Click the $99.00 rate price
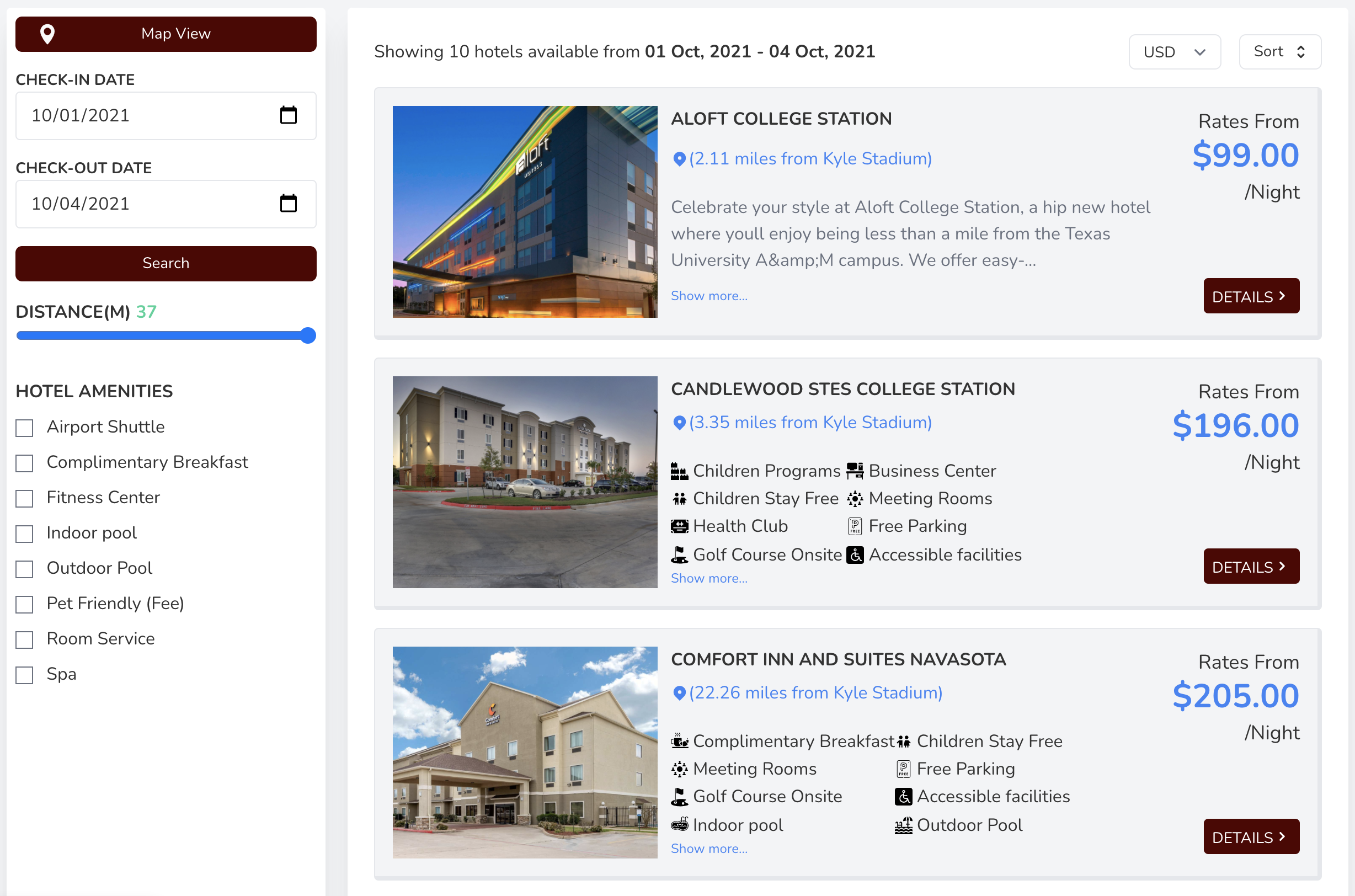The height and width of the screenshot is (896, 1355). coord(1245,156)
